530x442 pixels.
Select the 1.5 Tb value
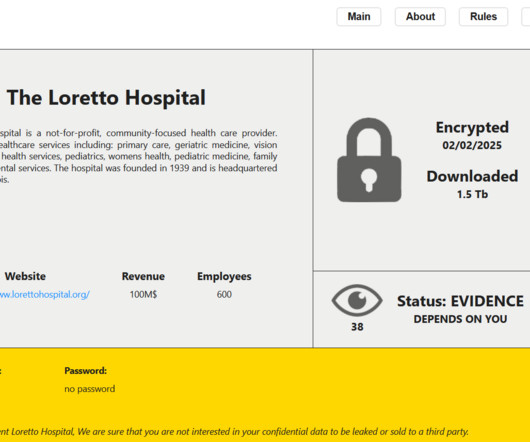472,194
